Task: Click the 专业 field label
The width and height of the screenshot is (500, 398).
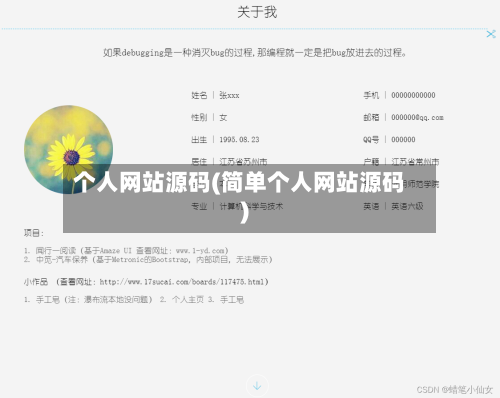Action: 199,206
